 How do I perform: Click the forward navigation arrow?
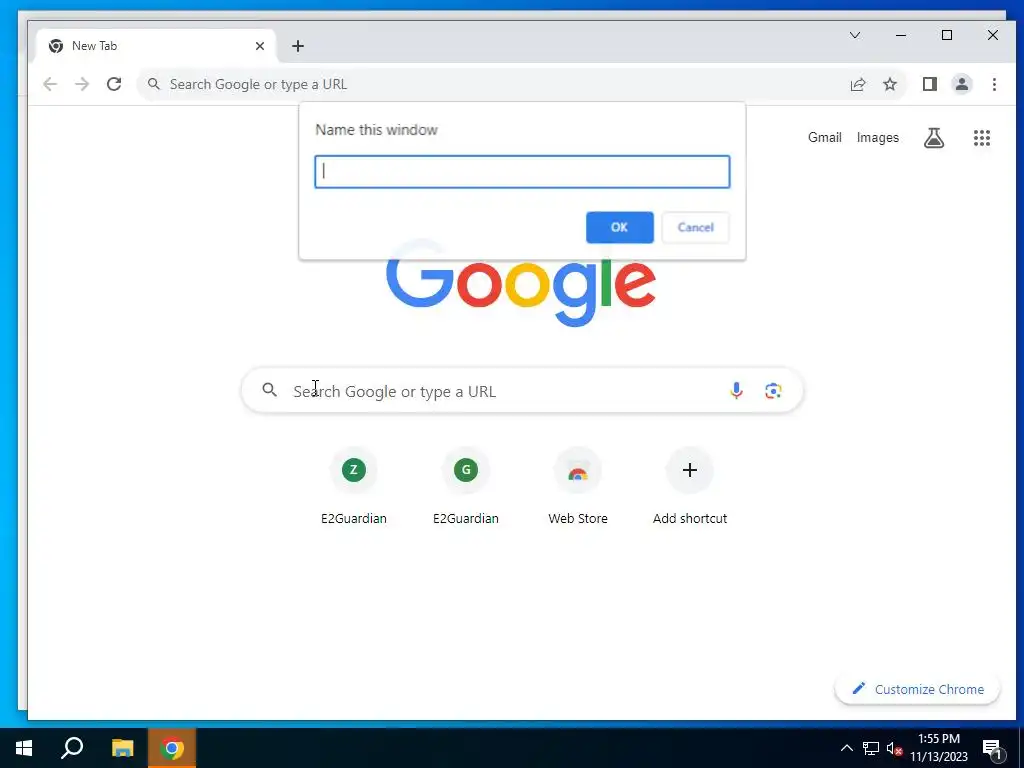(x=82, y=84)
